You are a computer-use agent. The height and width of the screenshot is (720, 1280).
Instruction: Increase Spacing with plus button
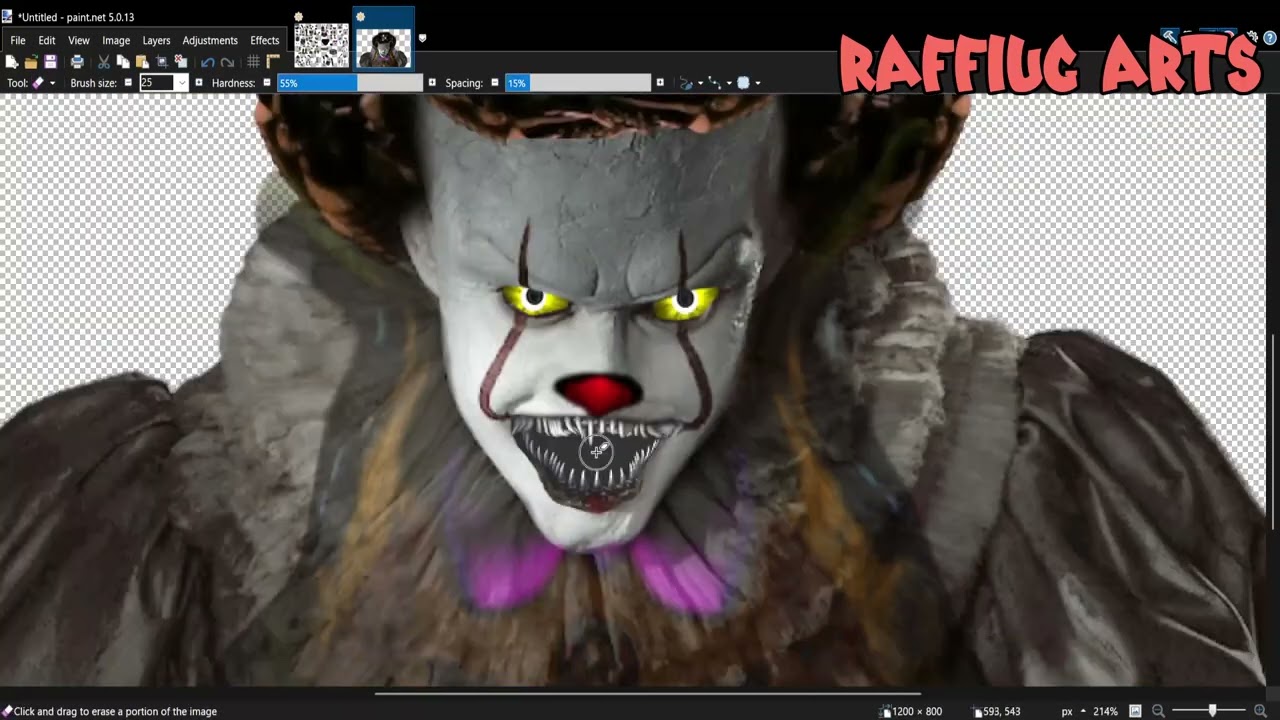(660, 83)
